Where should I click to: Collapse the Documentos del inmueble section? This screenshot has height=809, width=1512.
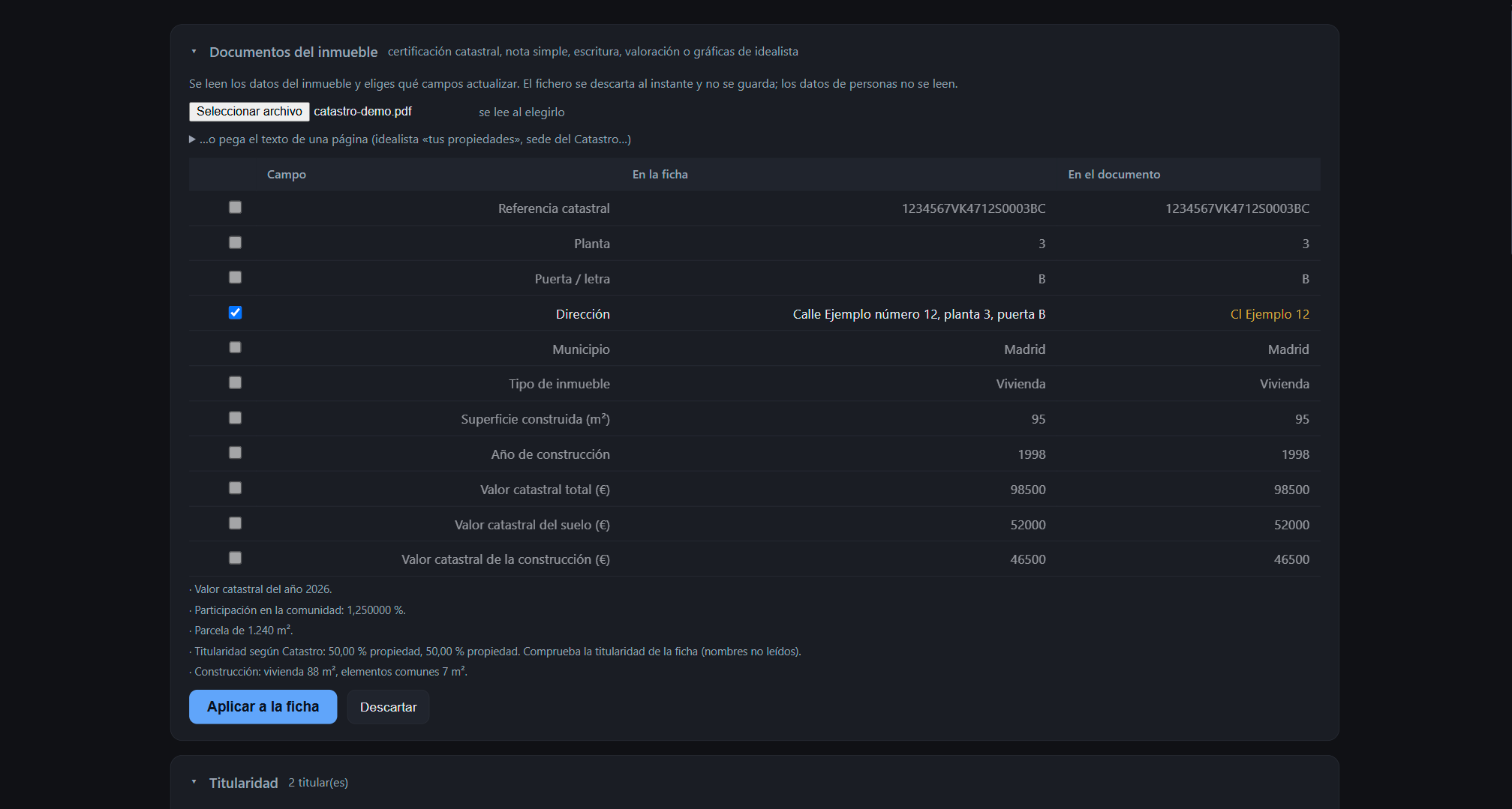(194, 52)
